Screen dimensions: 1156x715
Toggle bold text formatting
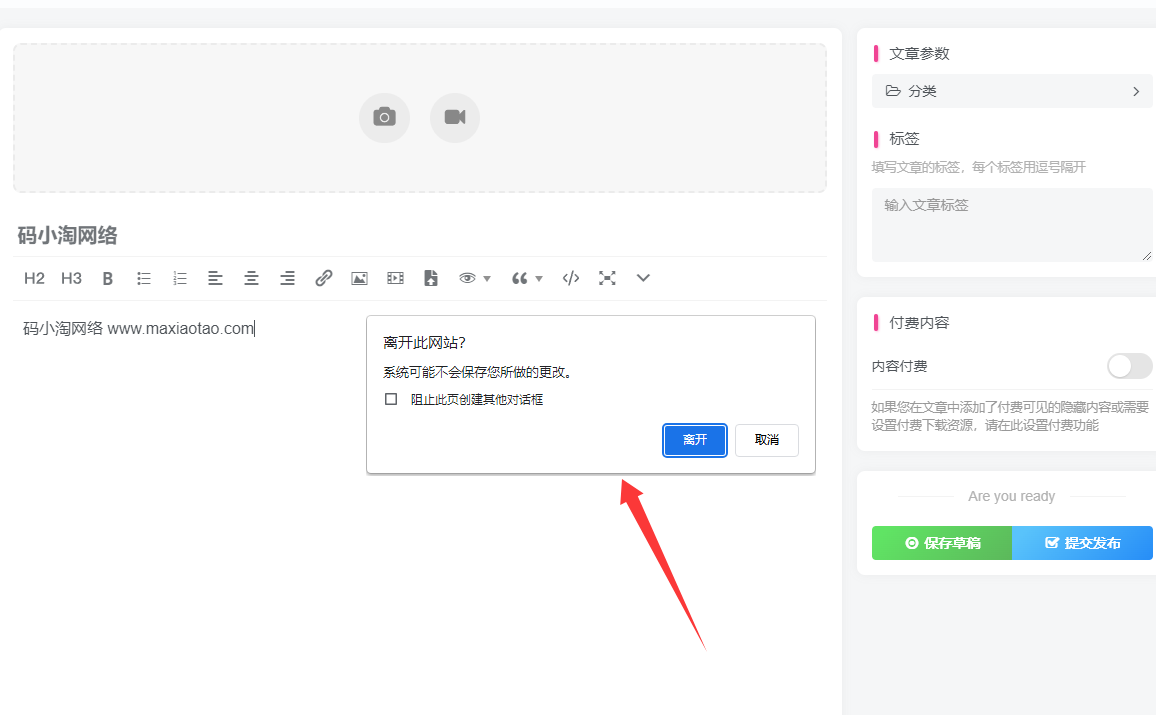point(108,278)
